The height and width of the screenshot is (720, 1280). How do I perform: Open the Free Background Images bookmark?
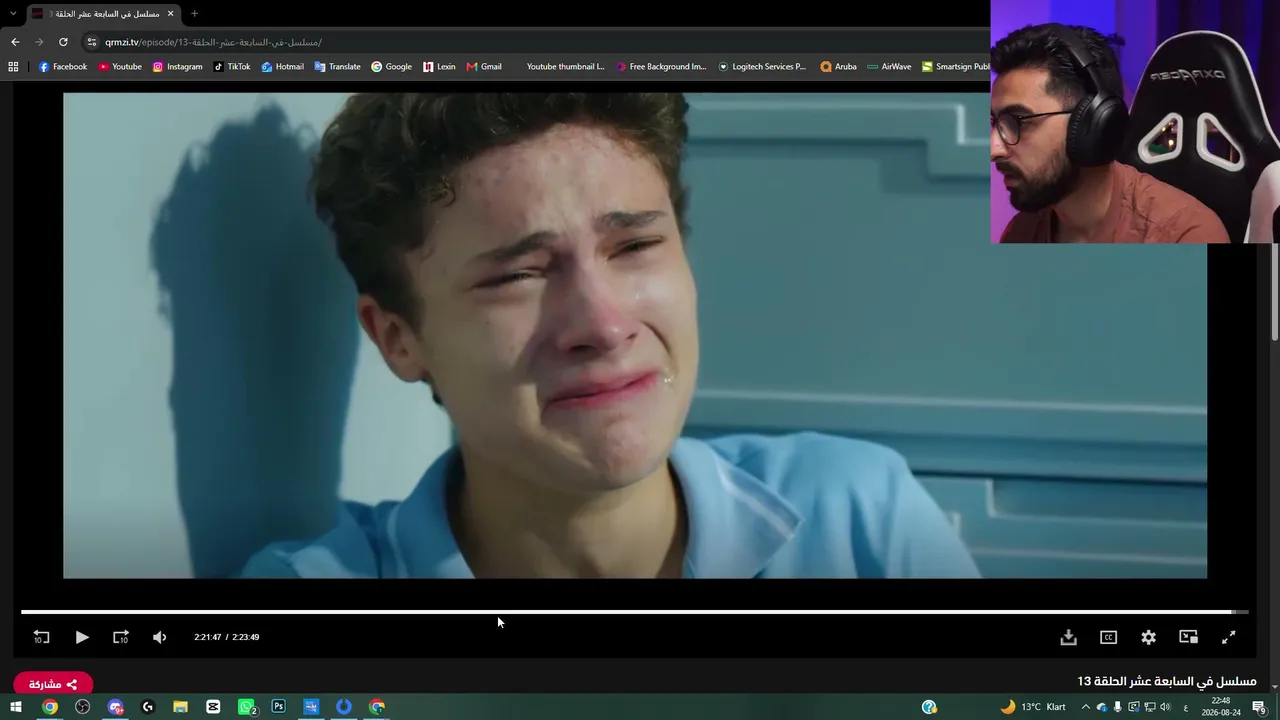tap(661, 67)
